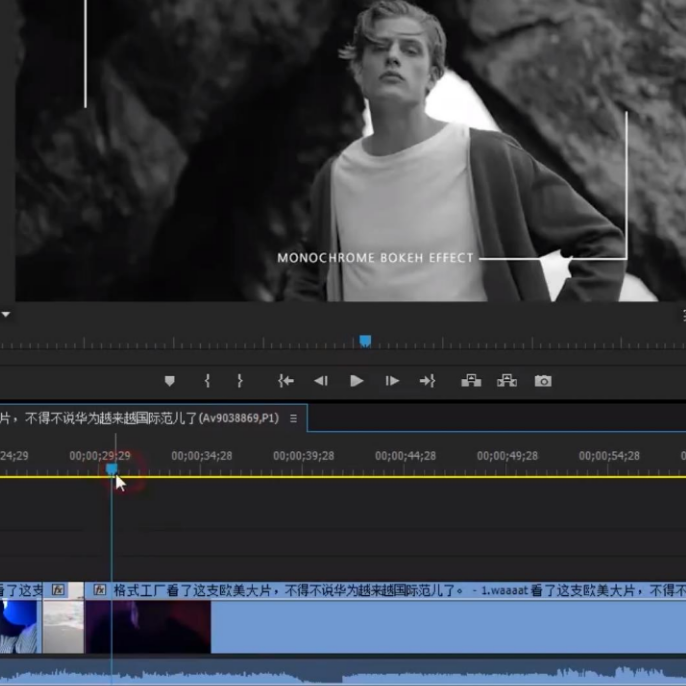Screen dimensions: 686x686
Task: Click timecode 00;00;54;28 on timeline ruler
Action: pyautogui.click(x=609, y=456)
